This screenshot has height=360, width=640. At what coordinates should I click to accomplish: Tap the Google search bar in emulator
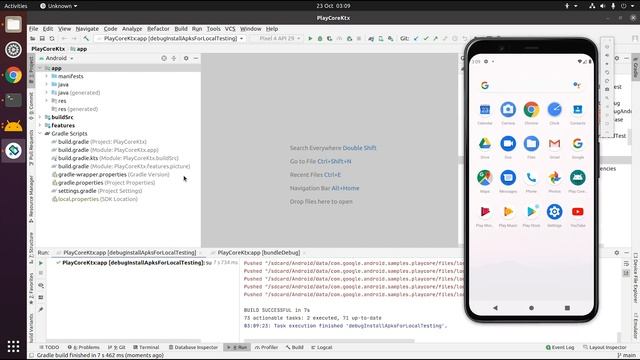pyautogui.click(x=531, y=85)
